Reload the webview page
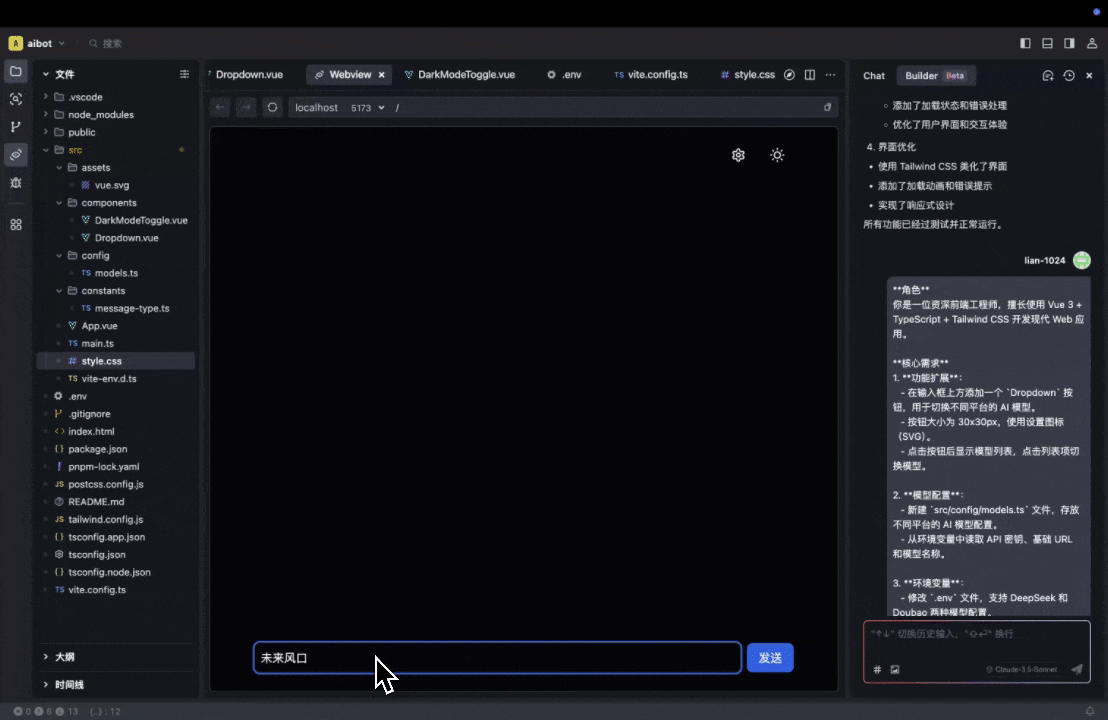Viewport: 1108px width, 720px height. pyautogui.click(x=272, y=107)
